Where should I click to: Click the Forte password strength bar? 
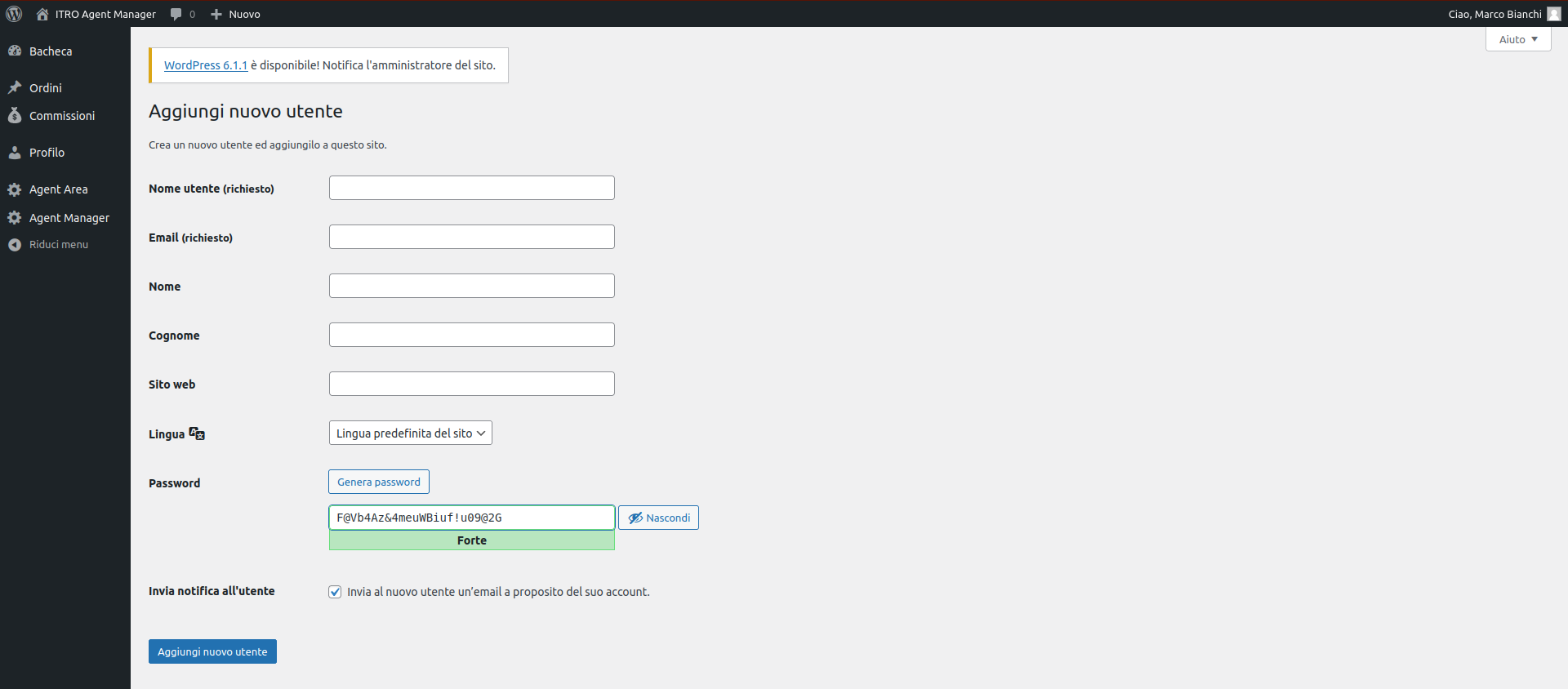click(x=472, y=540)
